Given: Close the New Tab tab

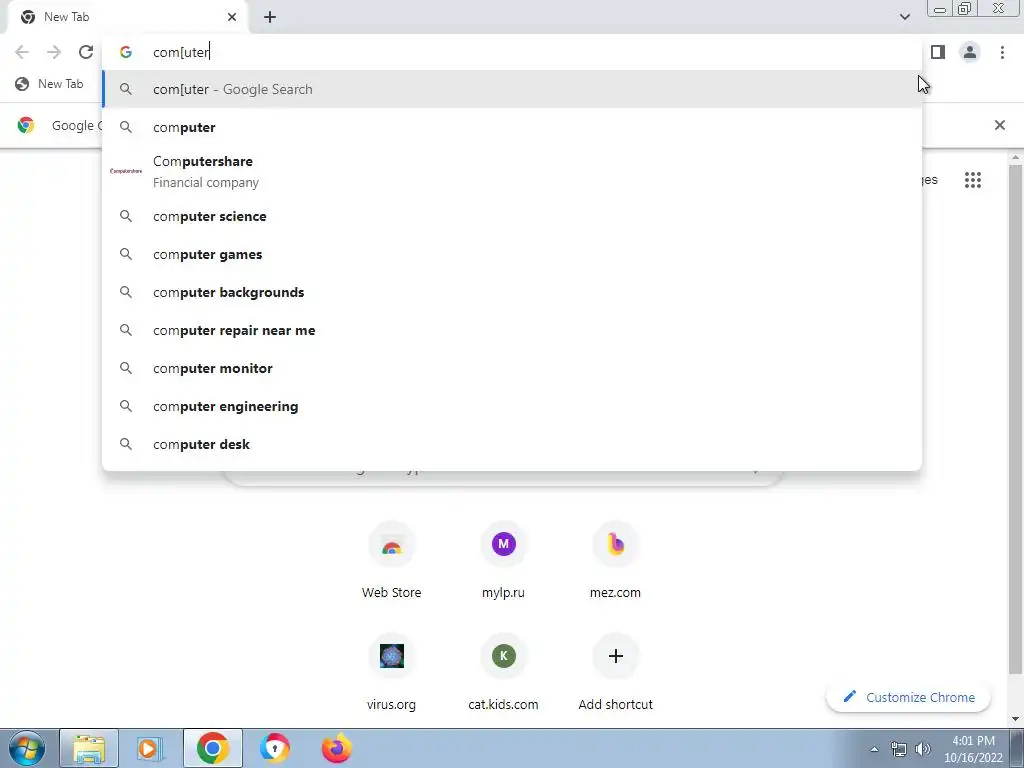Looking at the screenshot, I should click(232, 17).
